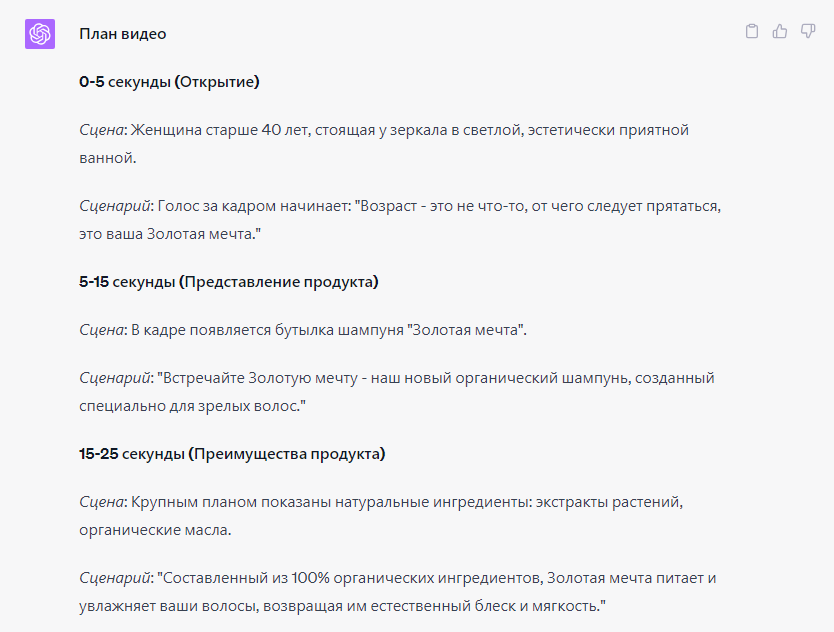Click the "План видео" title
This screenshot has width=834, height=632.
123,34
